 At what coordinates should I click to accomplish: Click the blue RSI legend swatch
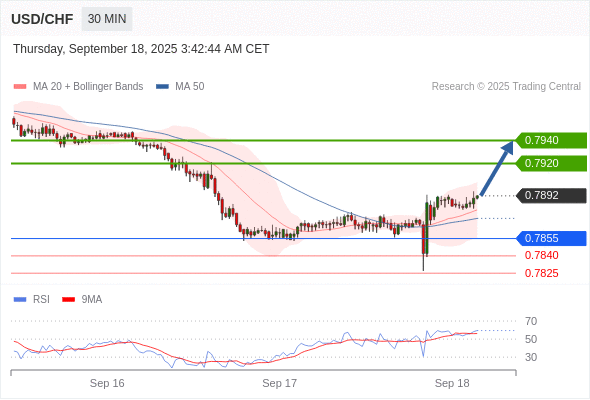(x=20, y=300)
